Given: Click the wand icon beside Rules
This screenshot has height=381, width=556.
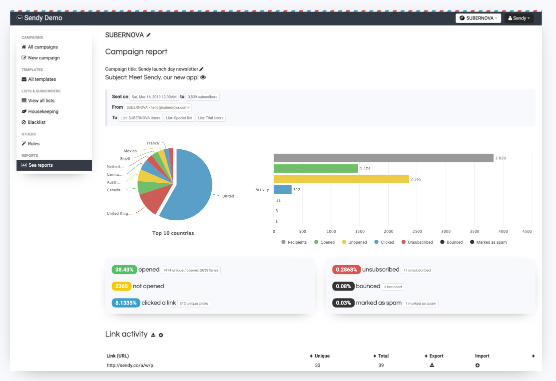Looking at the screenshot, I should (x=24, y=144).
